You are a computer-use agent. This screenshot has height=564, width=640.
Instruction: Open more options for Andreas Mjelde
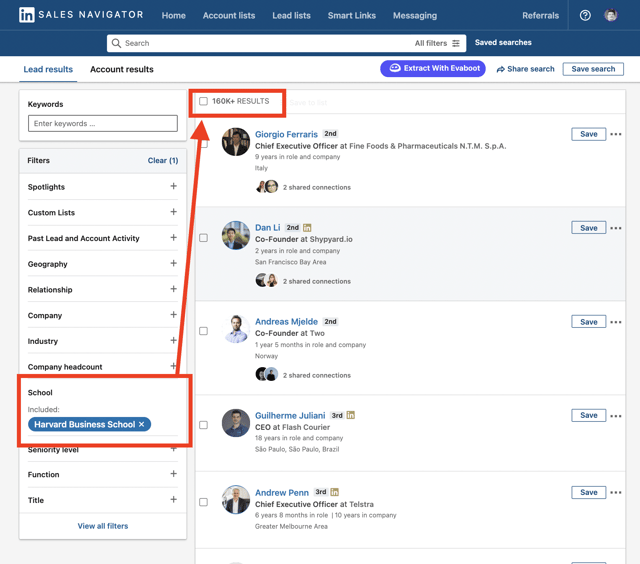616,322
